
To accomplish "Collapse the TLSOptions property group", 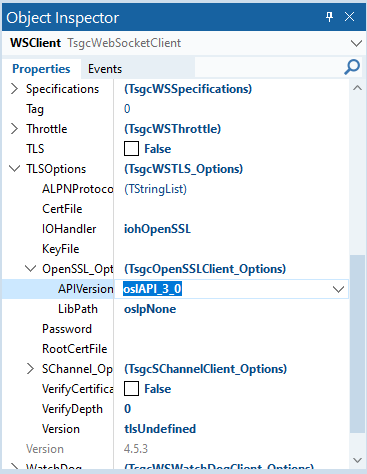I will point(14,168).
